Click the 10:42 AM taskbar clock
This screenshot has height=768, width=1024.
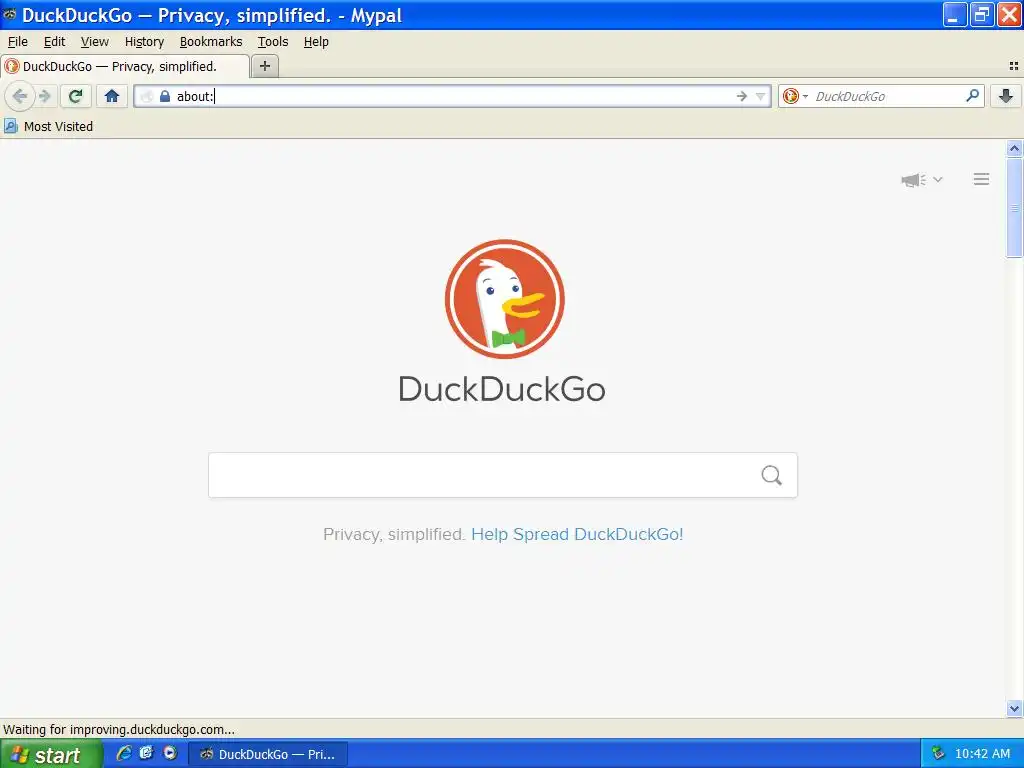(x=982, y=754)
